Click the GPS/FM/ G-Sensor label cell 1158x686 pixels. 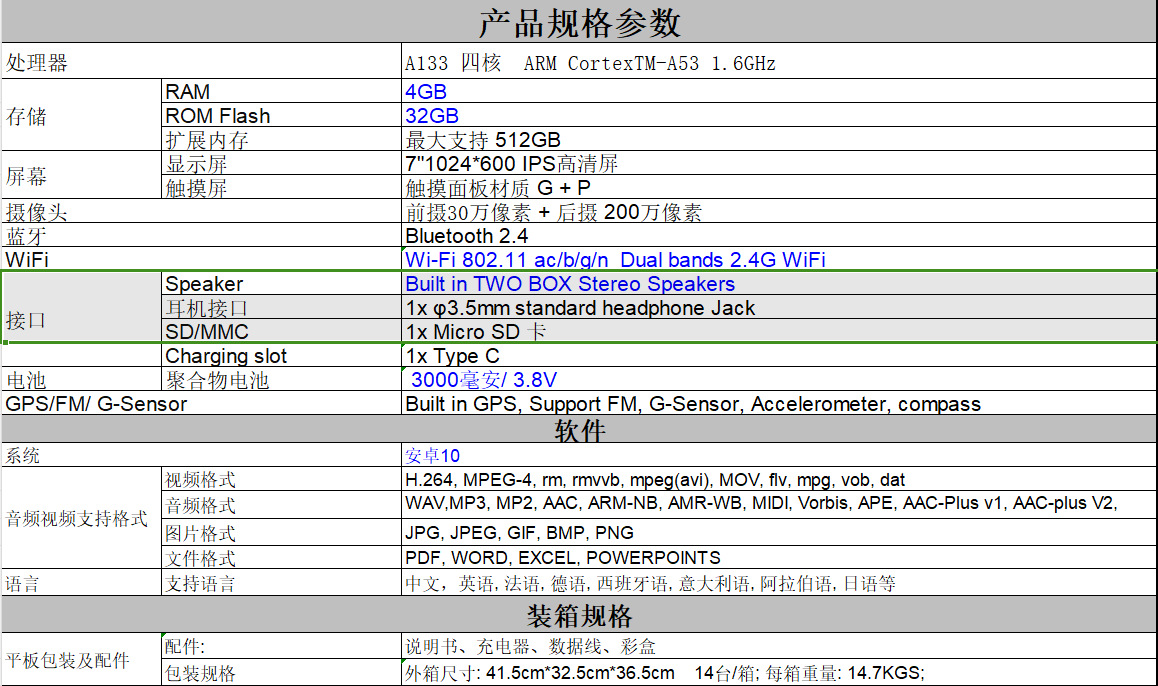coord(201,403)
